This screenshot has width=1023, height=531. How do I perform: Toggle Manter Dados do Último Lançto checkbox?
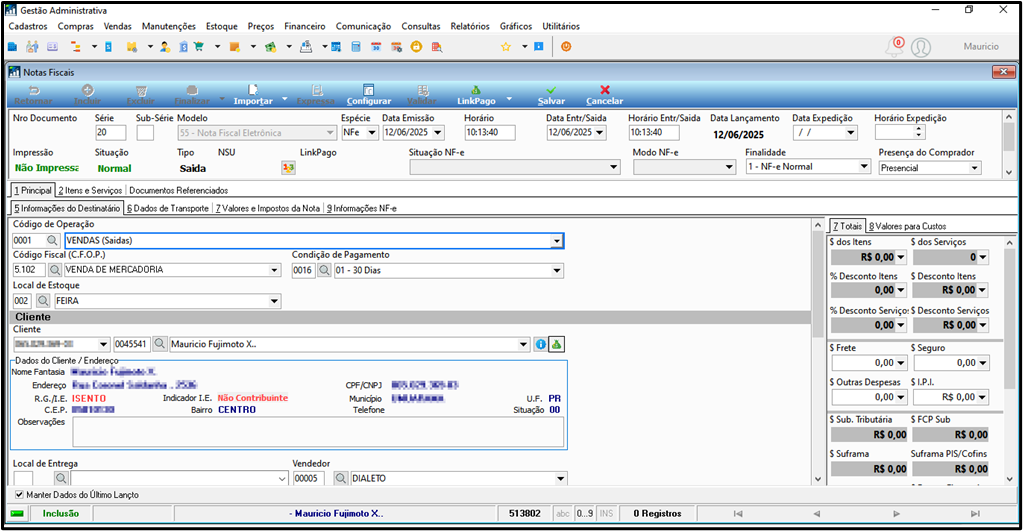point(19,494)
